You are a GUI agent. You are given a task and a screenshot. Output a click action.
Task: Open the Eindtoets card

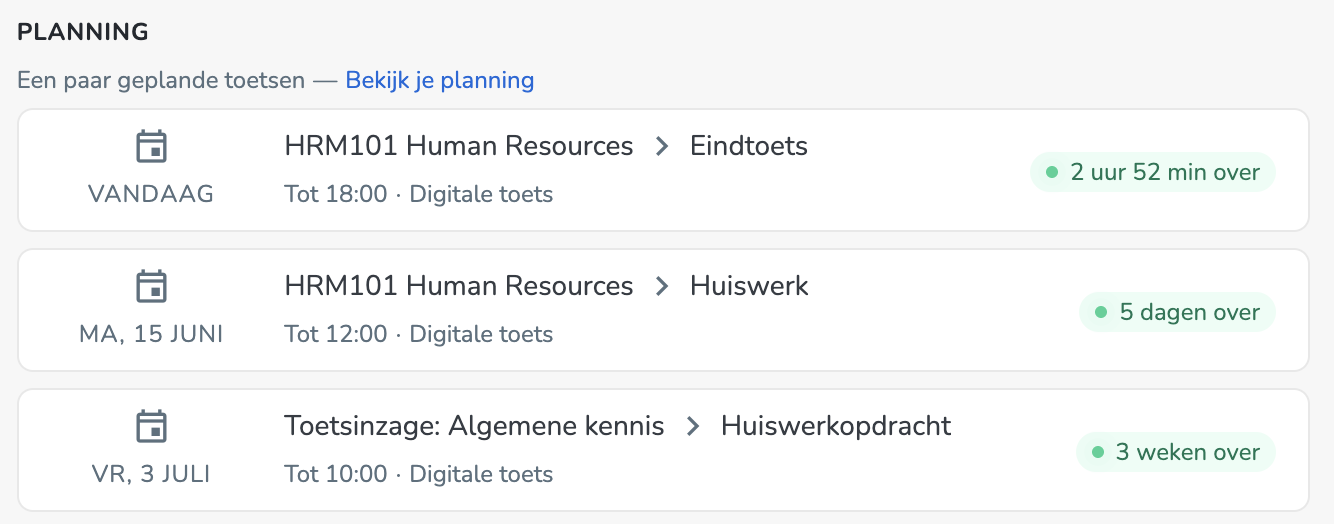click(663, 170)
